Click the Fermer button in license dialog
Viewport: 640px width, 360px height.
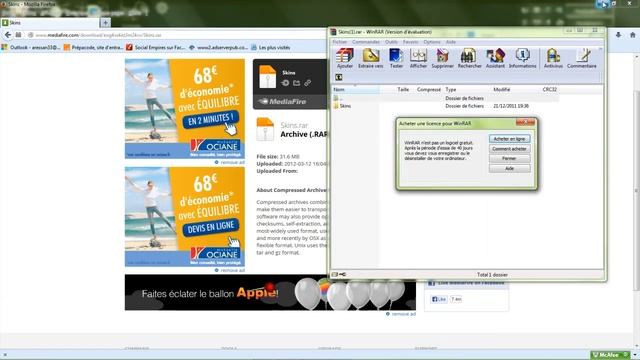point(509,158)
